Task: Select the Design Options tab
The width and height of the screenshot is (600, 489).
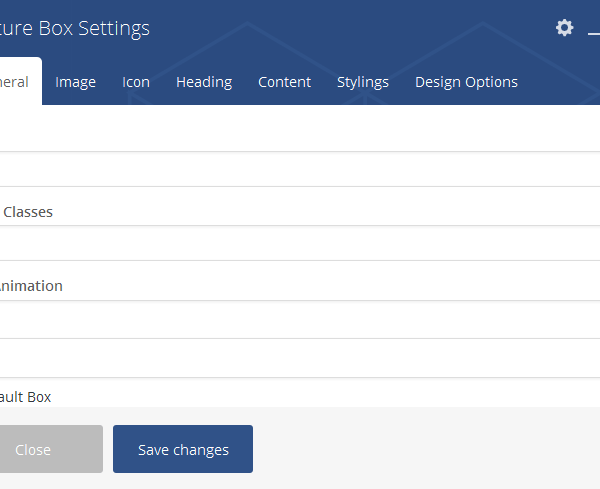Action: click(466, 82)
